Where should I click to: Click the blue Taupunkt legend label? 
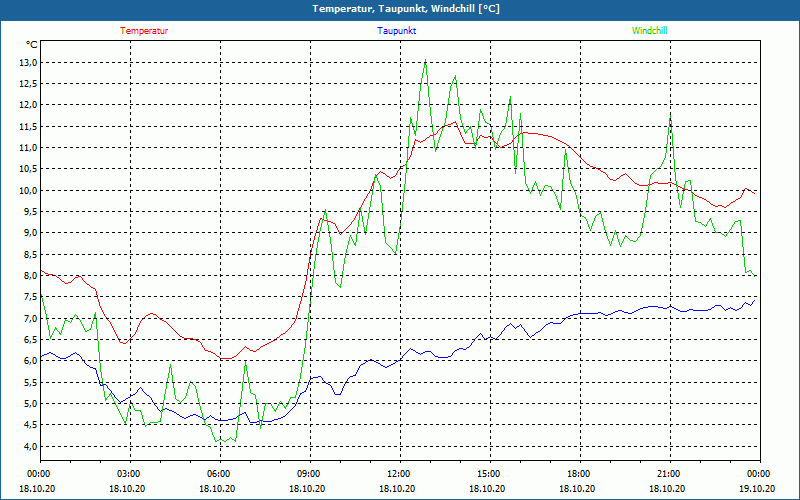[x=396, y=31]
